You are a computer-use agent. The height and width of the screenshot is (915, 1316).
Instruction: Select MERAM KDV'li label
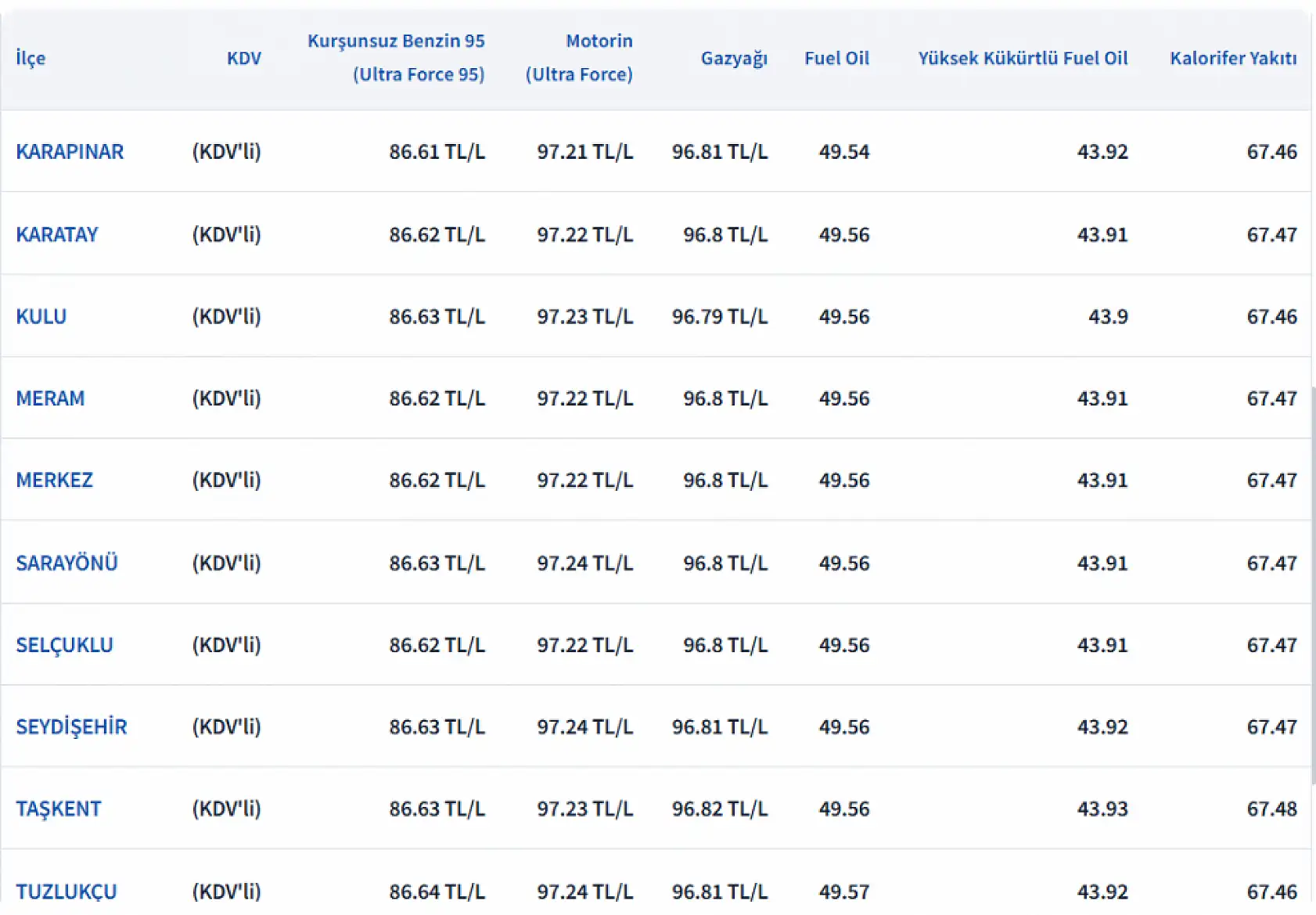pyautogui.click(x=226, y=398)
